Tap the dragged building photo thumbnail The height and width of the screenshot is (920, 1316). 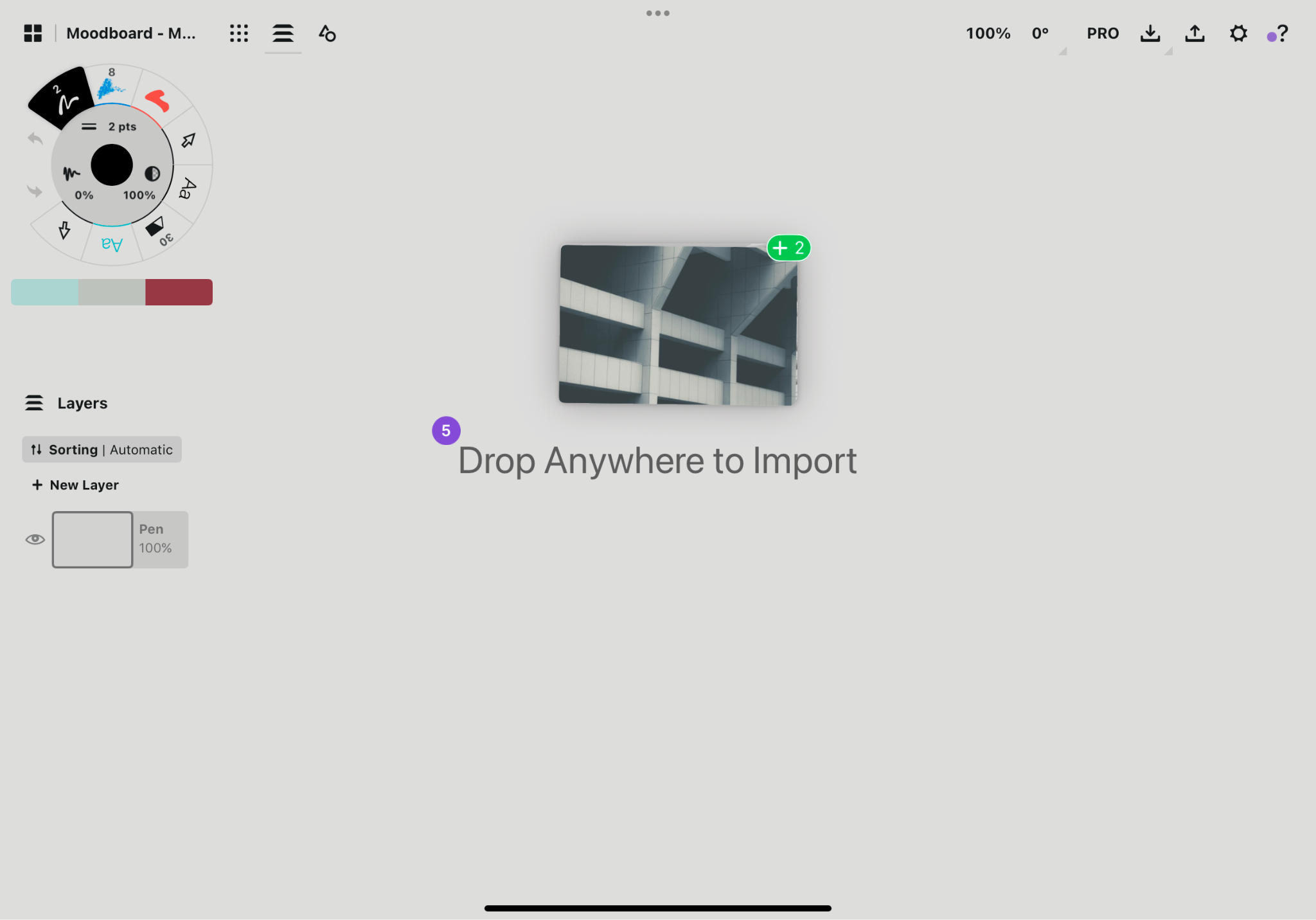click(x=678, y=325)
